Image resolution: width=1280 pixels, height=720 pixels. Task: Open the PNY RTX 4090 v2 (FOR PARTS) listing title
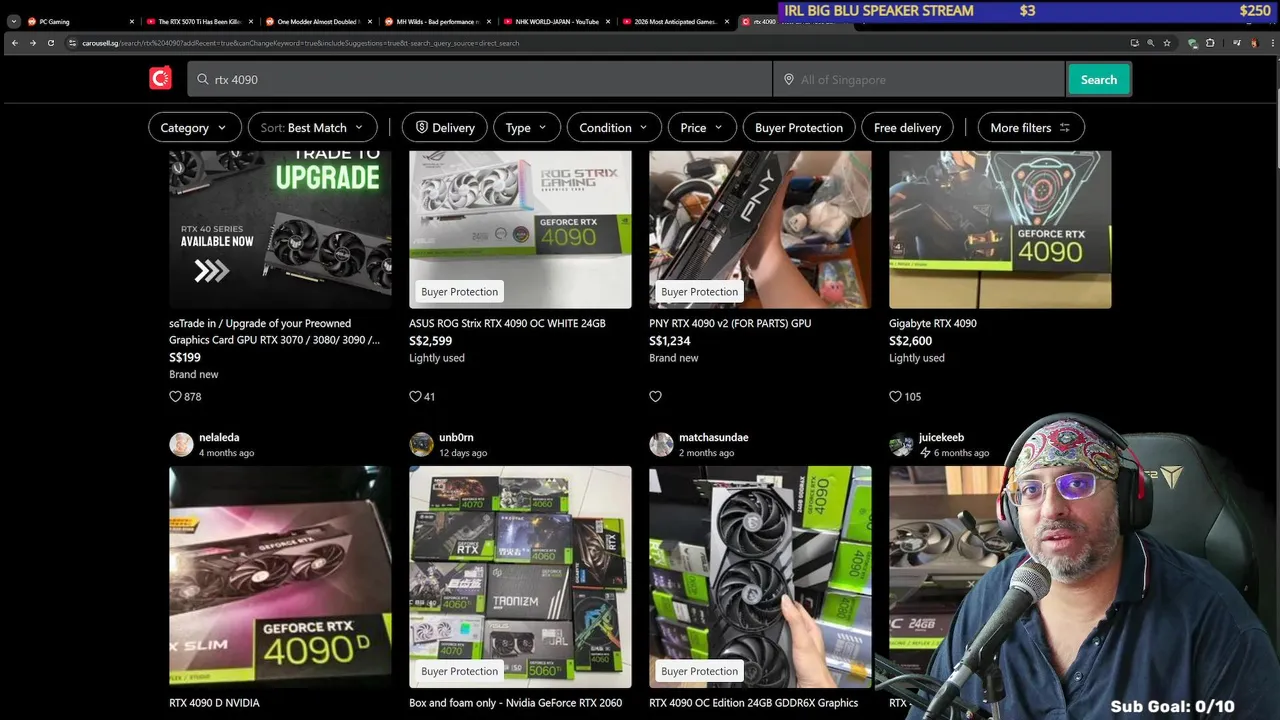(x=730, y=323)
